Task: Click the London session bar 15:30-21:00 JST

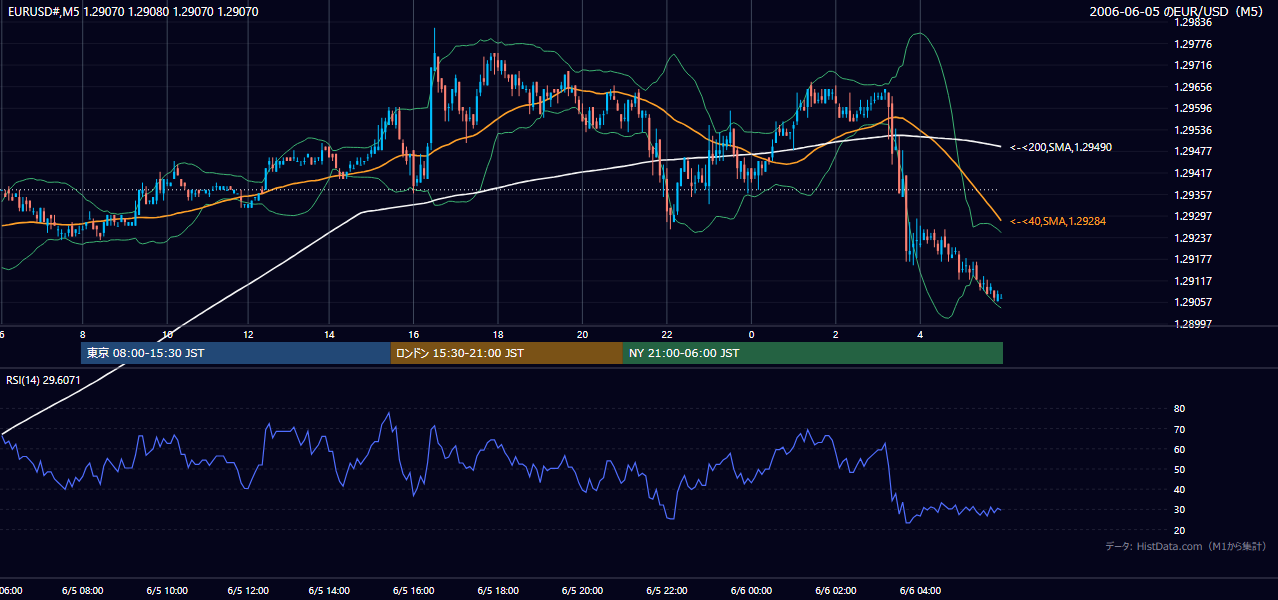Action: tap(506, 353)
